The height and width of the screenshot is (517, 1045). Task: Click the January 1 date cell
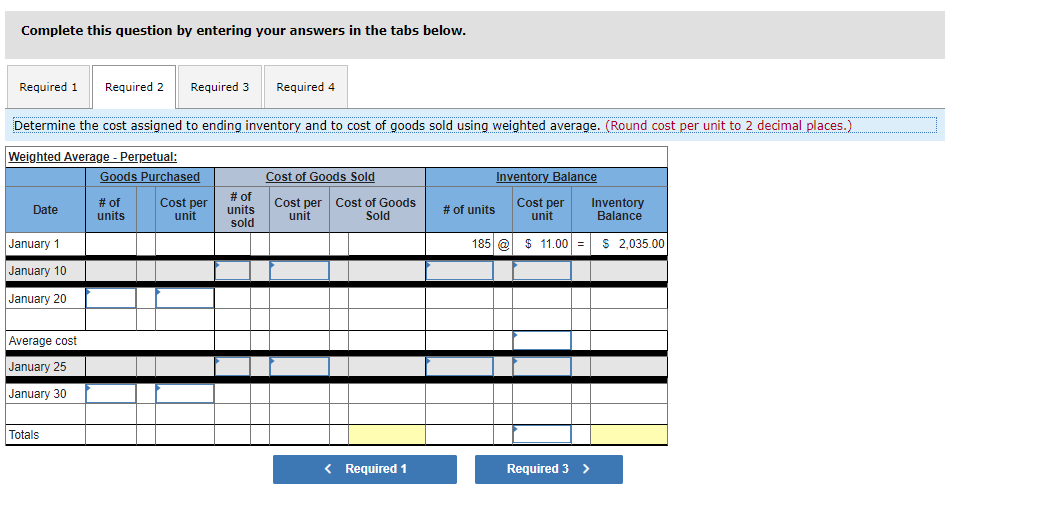pyautogui.click(x=45, y=244)
